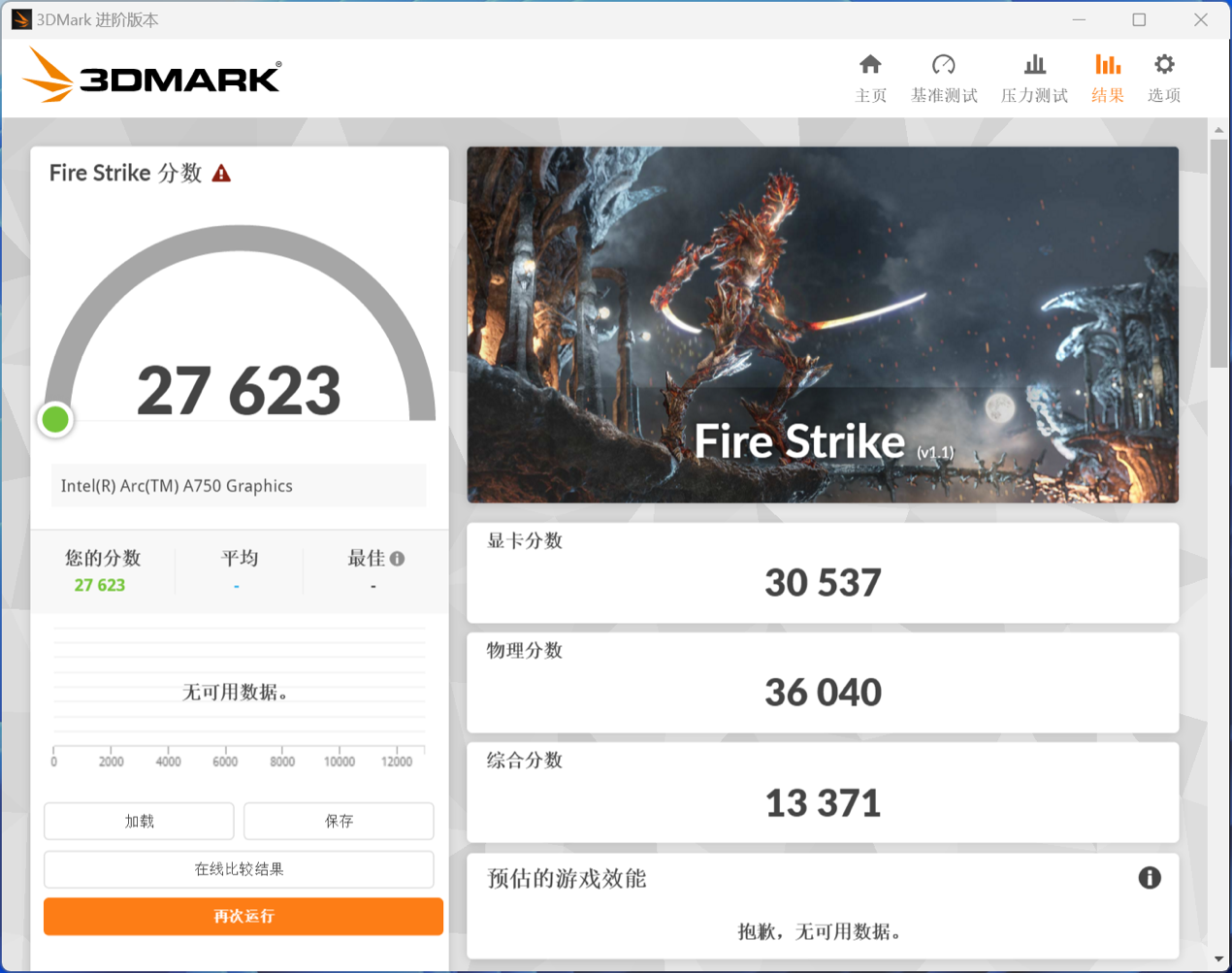Click the 3DMark logo in the header
This screenshot has height=973, width=1232.
152,76
